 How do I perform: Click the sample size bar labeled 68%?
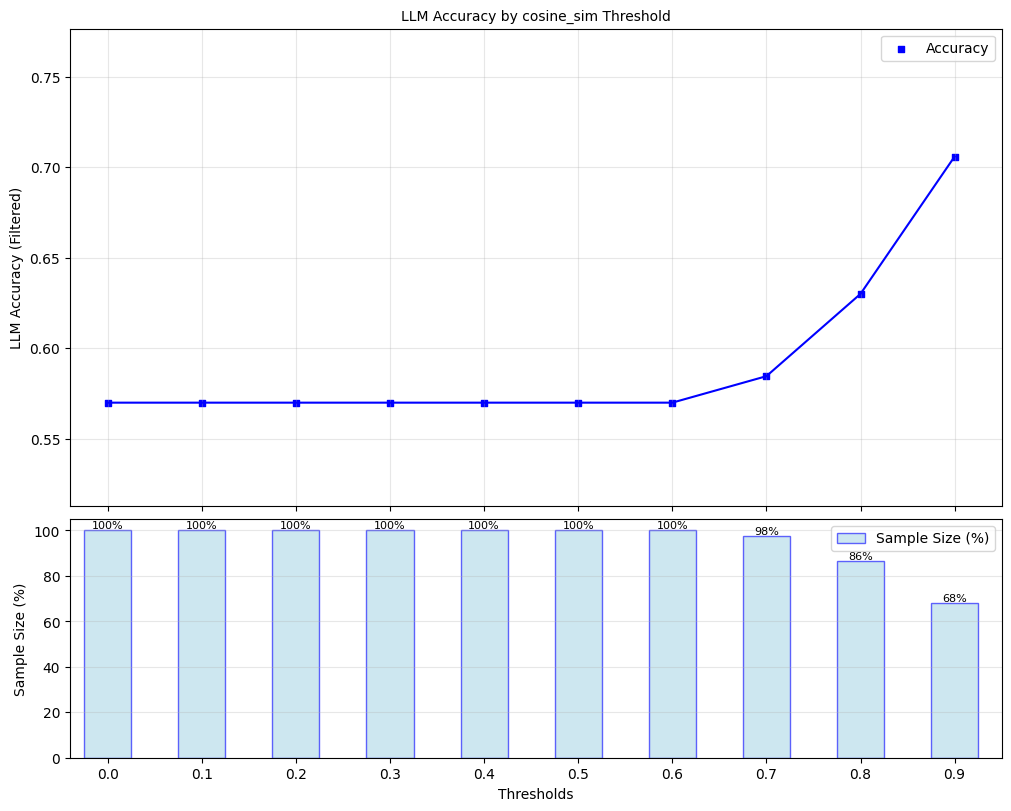[x=954, y=680]
